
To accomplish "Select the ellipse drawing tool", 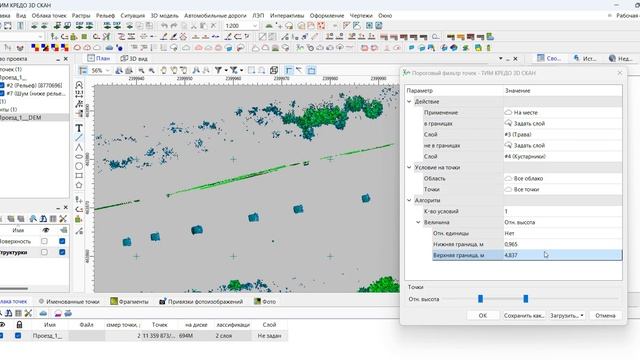I will tap(79, 156).
